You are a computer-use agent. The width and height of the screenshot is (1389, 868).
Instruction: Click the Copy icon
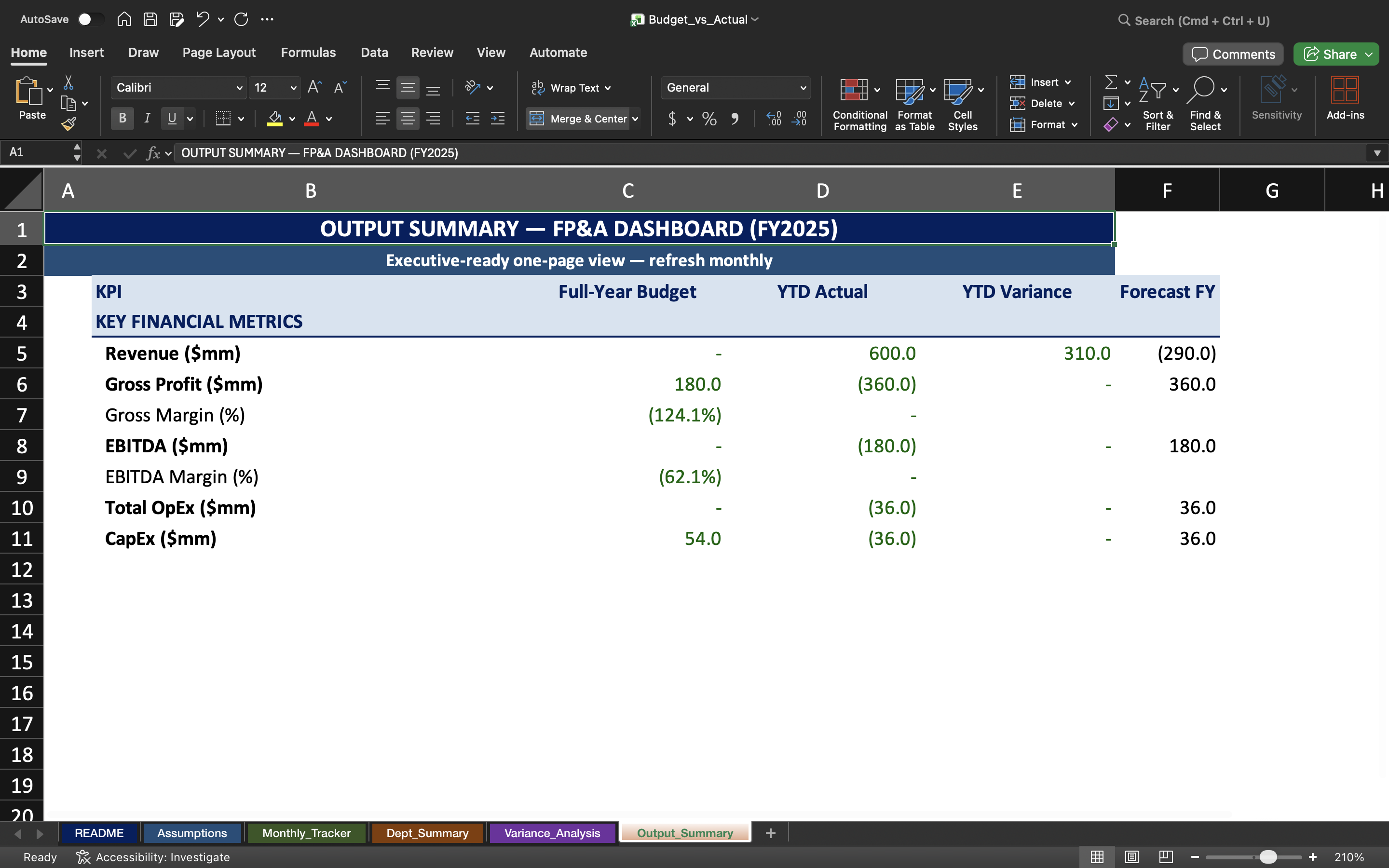pos(68,104)
